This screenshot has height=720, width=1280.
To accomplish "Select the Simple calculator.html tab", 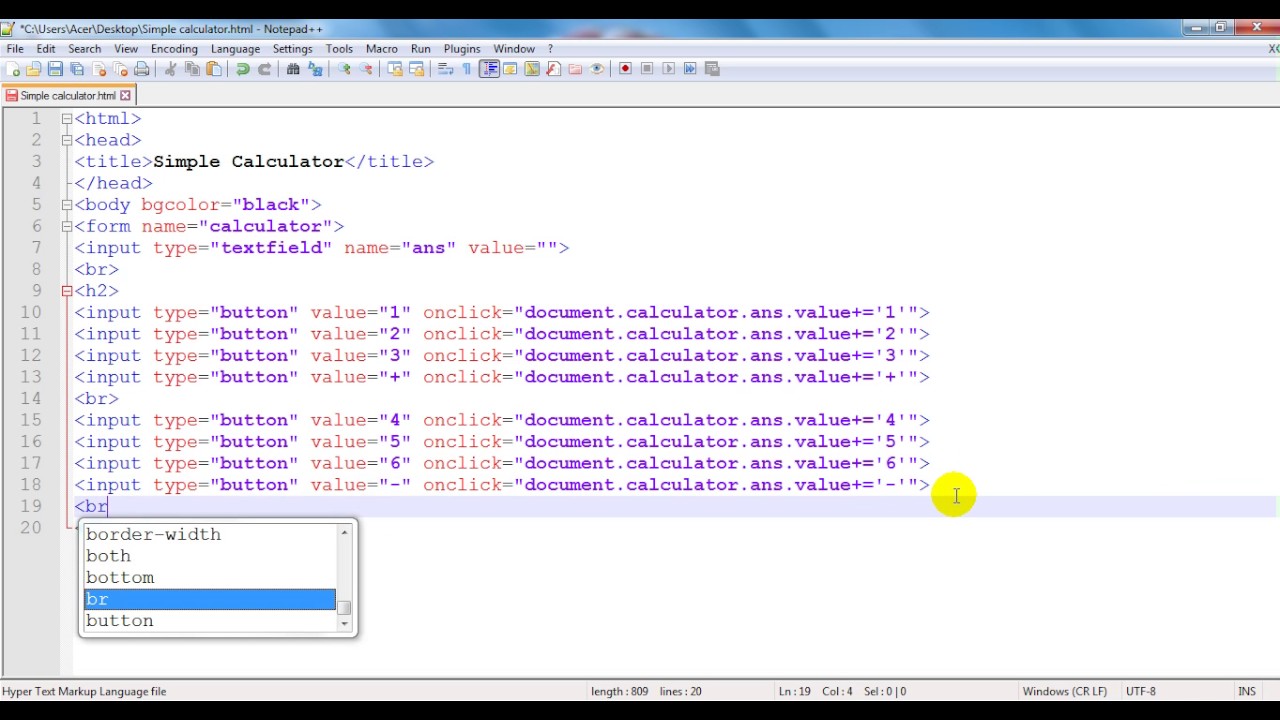I will pyautogui.click(x=68, y=96).
